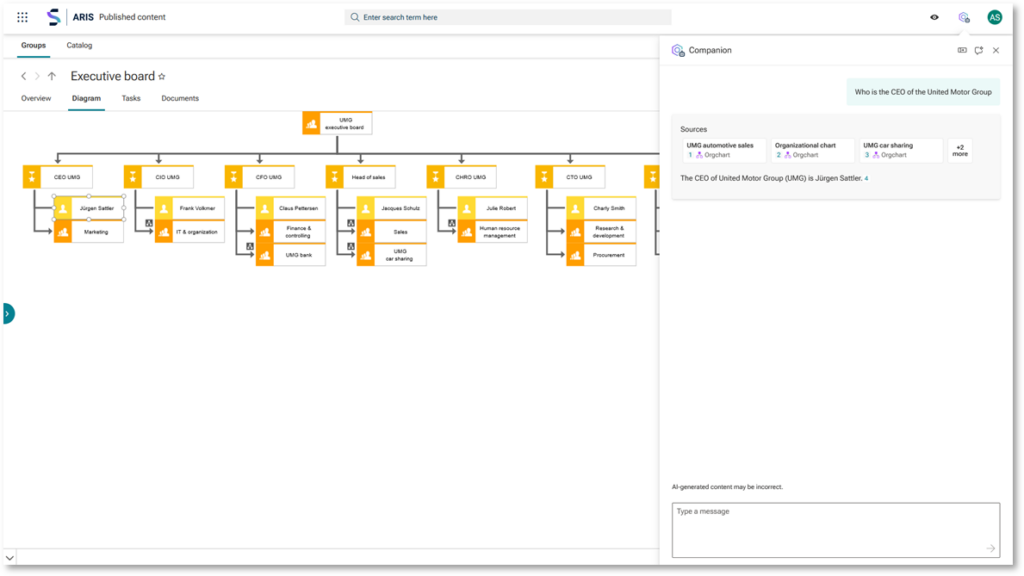Switch to the Catalog tab

click(x=79, y=45)
